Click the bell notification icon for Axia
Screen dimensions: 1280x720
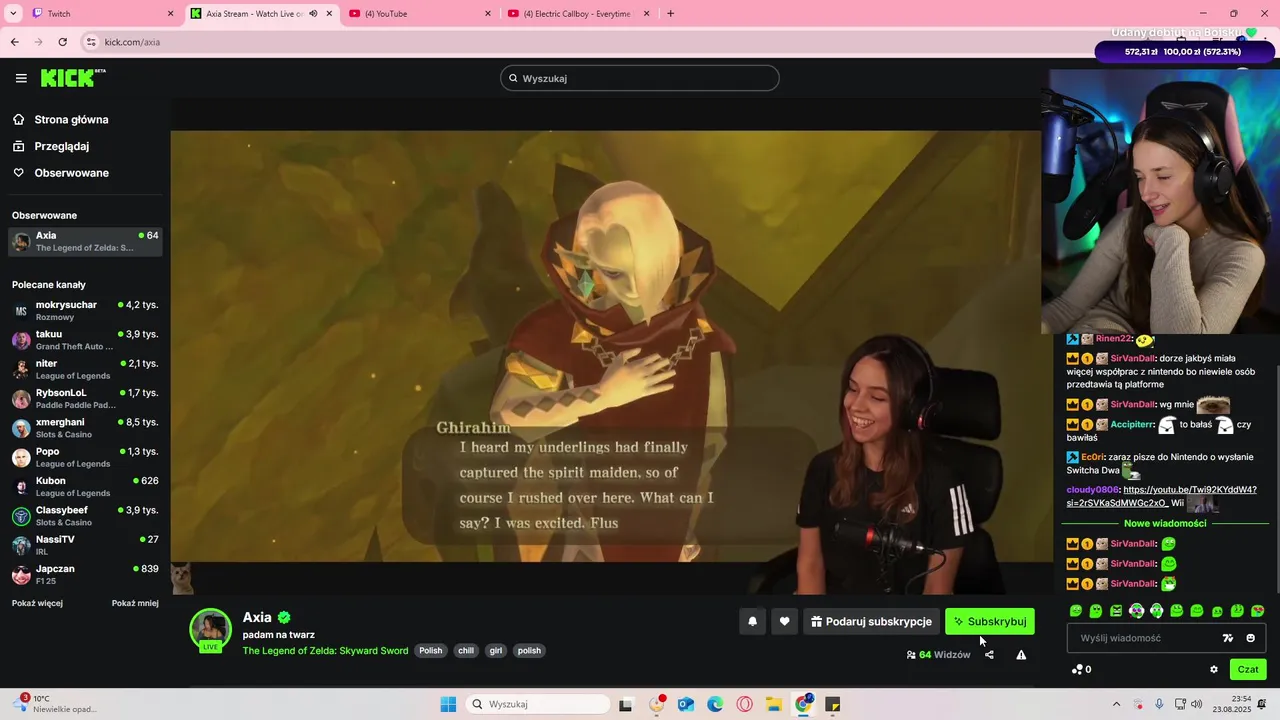[752, 621]
